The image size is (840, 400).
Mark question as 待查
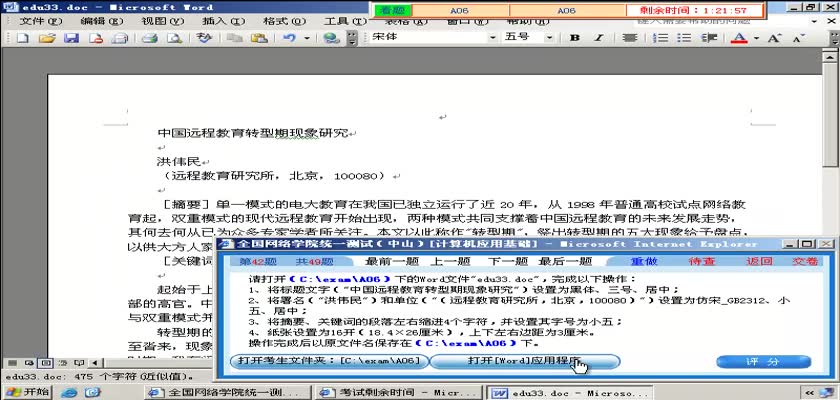tap(701, 261)
